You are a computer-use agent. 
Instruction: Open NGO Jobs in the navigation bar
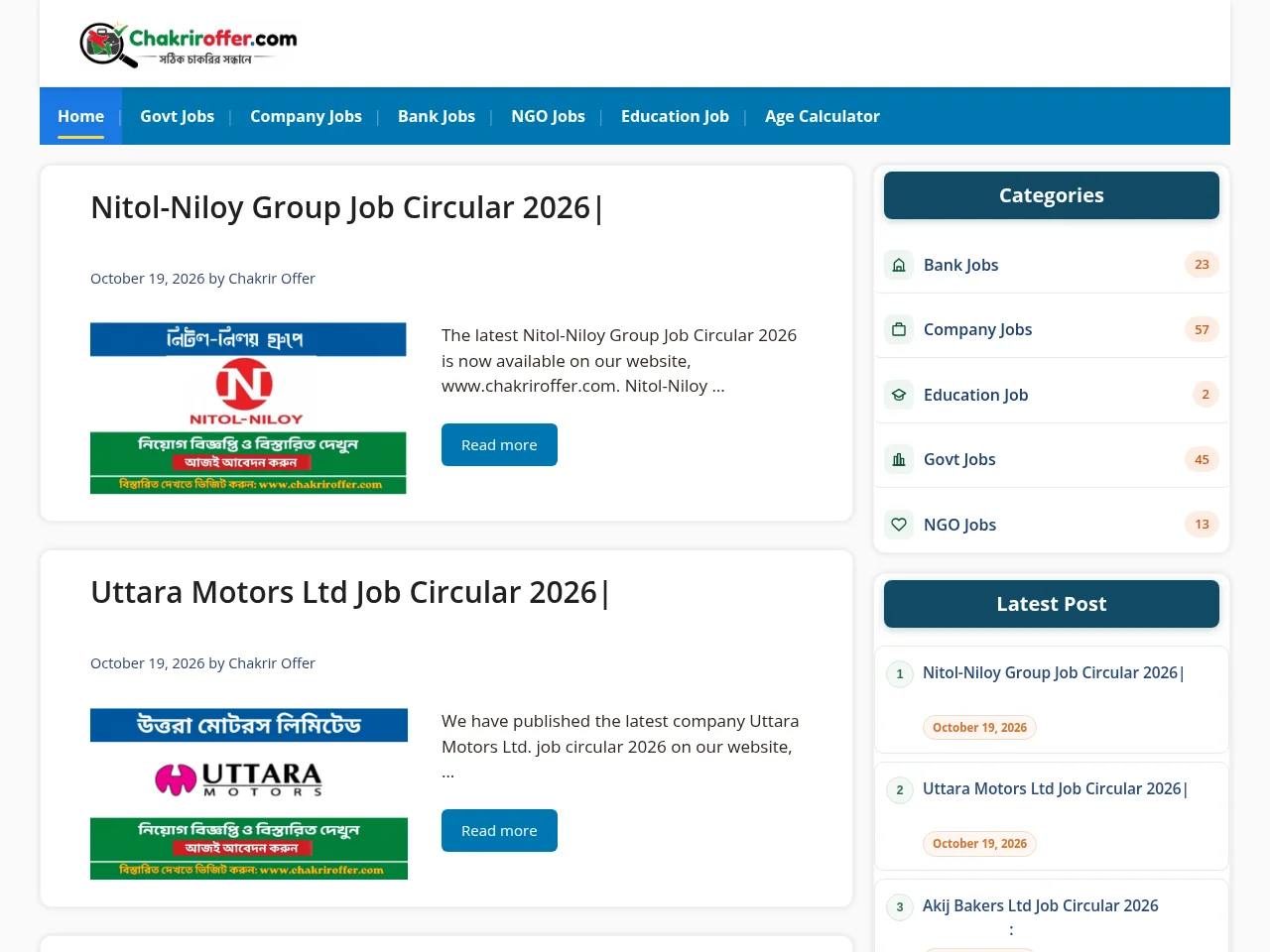(x=548, y=116)
